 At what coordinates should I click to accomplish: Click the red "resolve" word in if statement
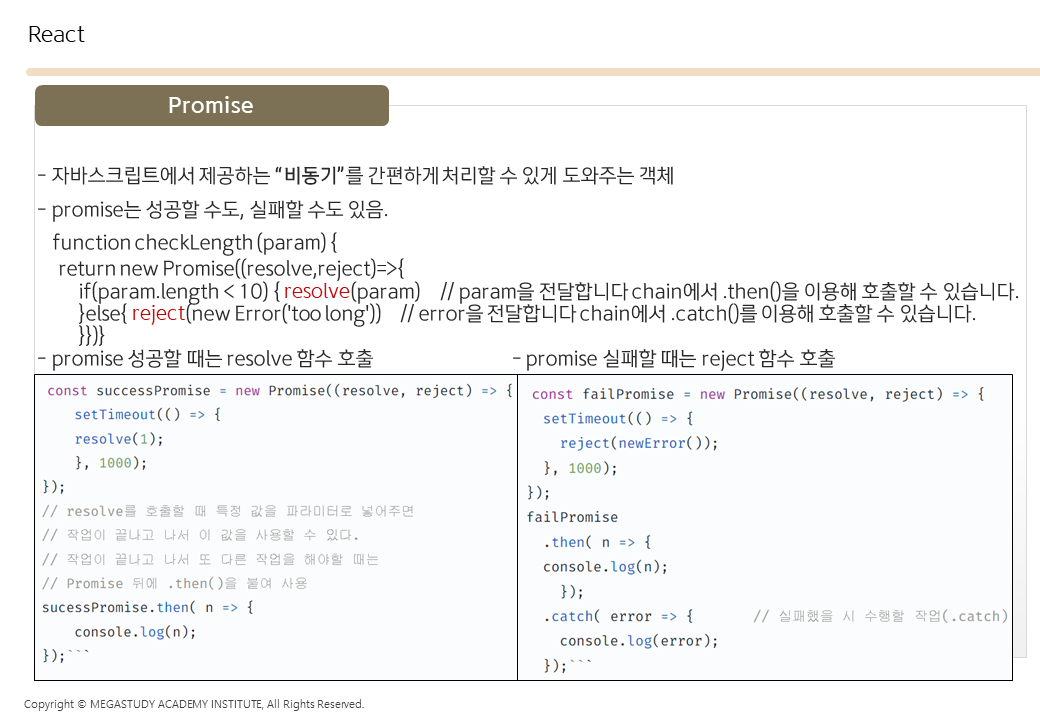click(x=316, y=291)
